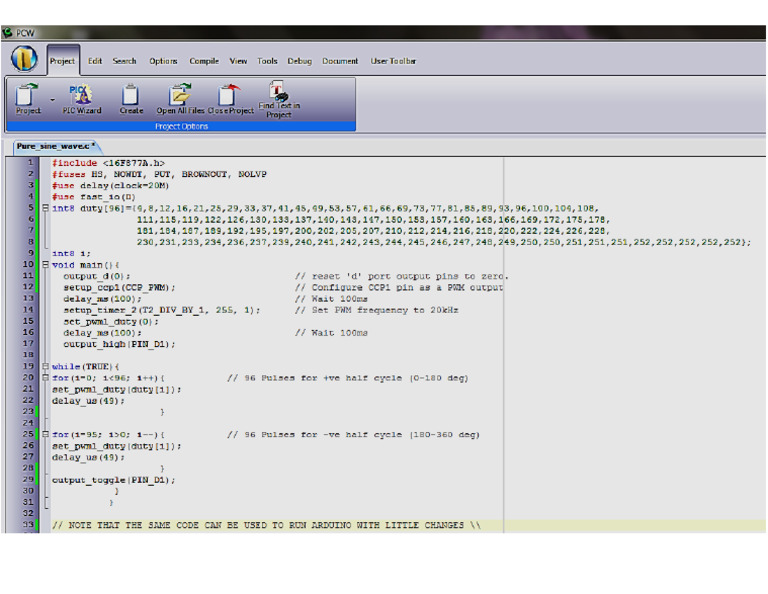The height and width of the screenshot is (594, 768).
Task: Click the '-ve half cycle' comment
Action: click(x=353, y=434)
